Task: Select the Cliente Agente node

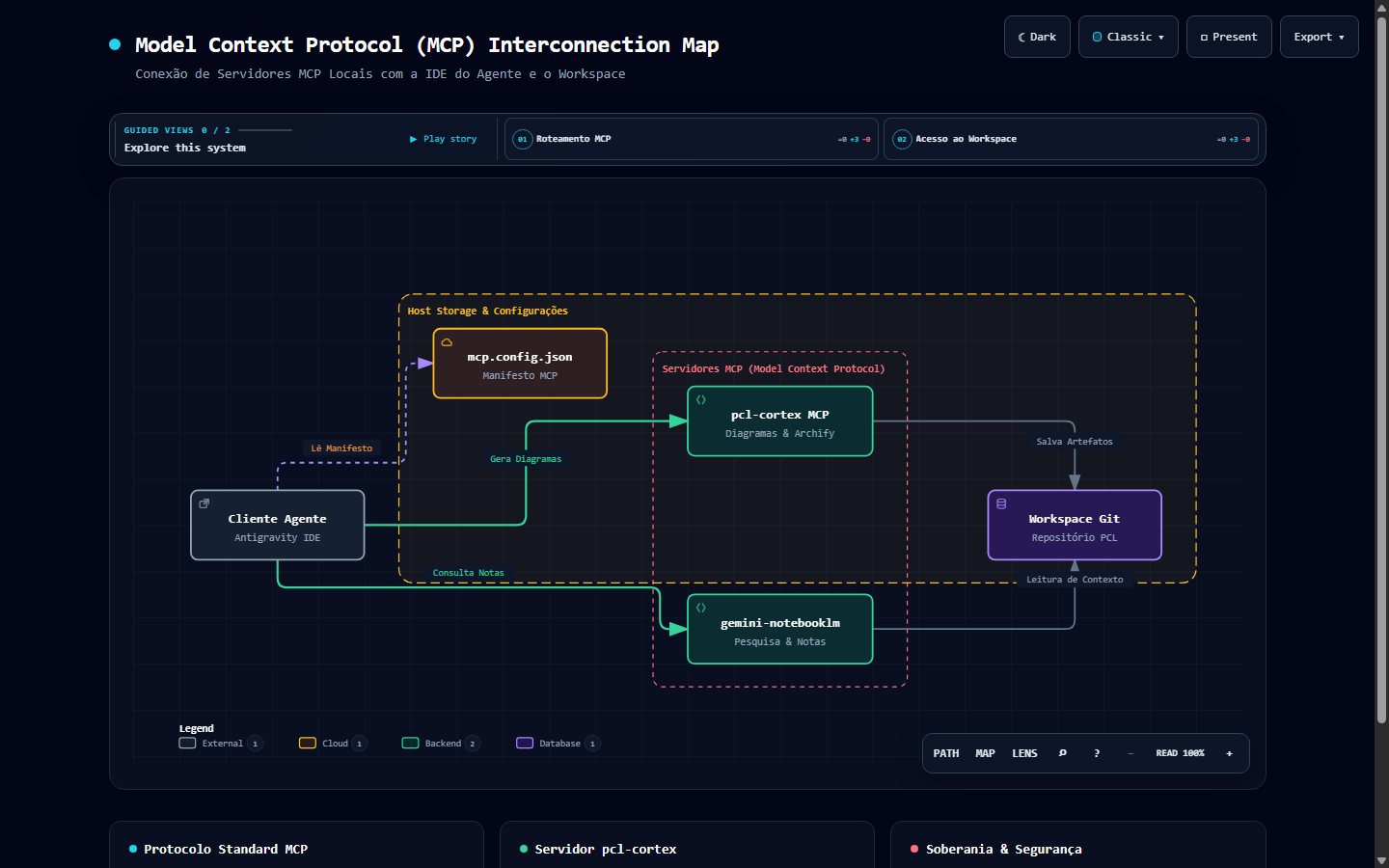Action: [278, 526]
